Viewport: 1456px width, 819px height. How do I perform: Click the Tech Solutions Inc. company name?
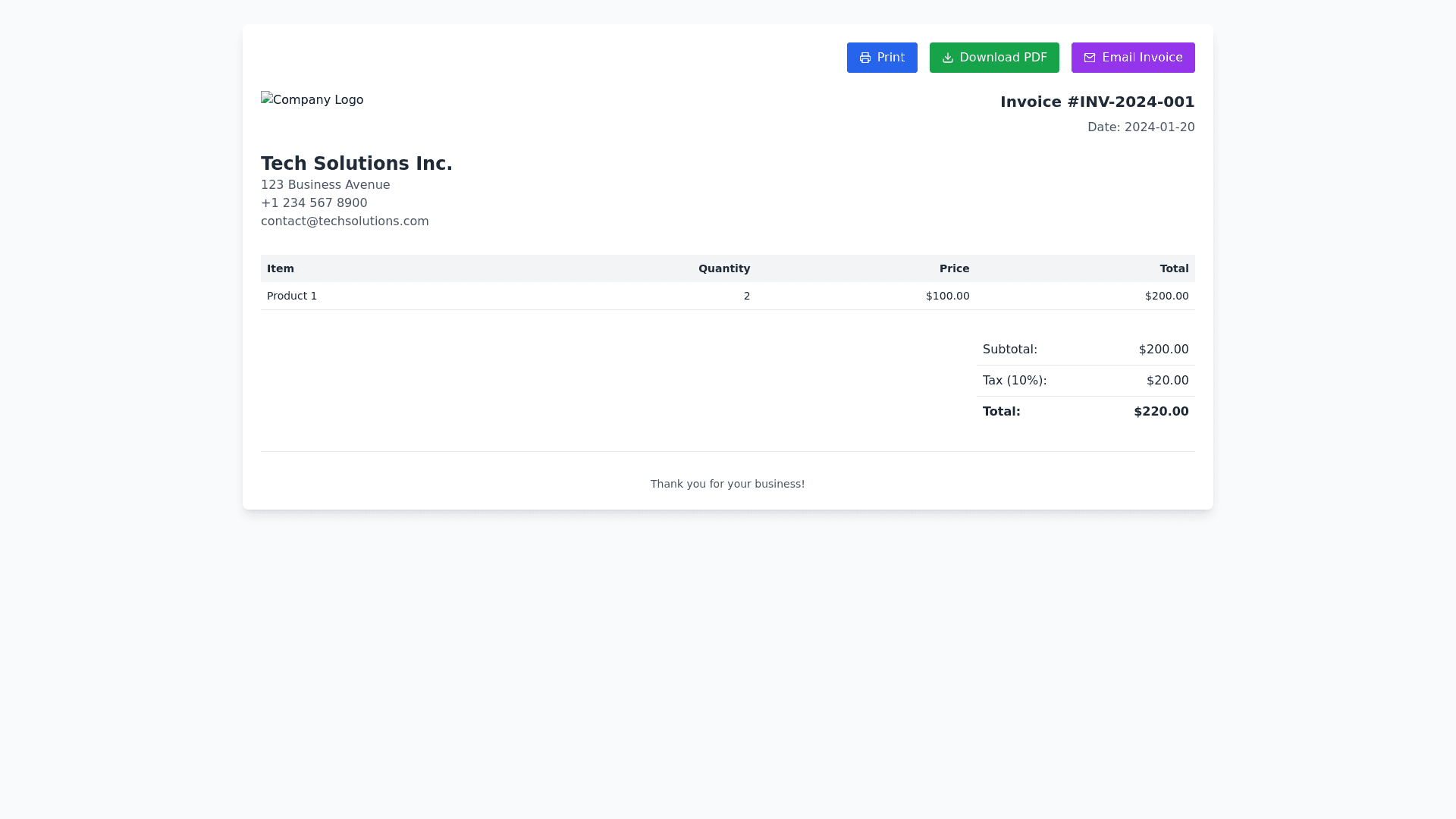[x=356, y=164]
